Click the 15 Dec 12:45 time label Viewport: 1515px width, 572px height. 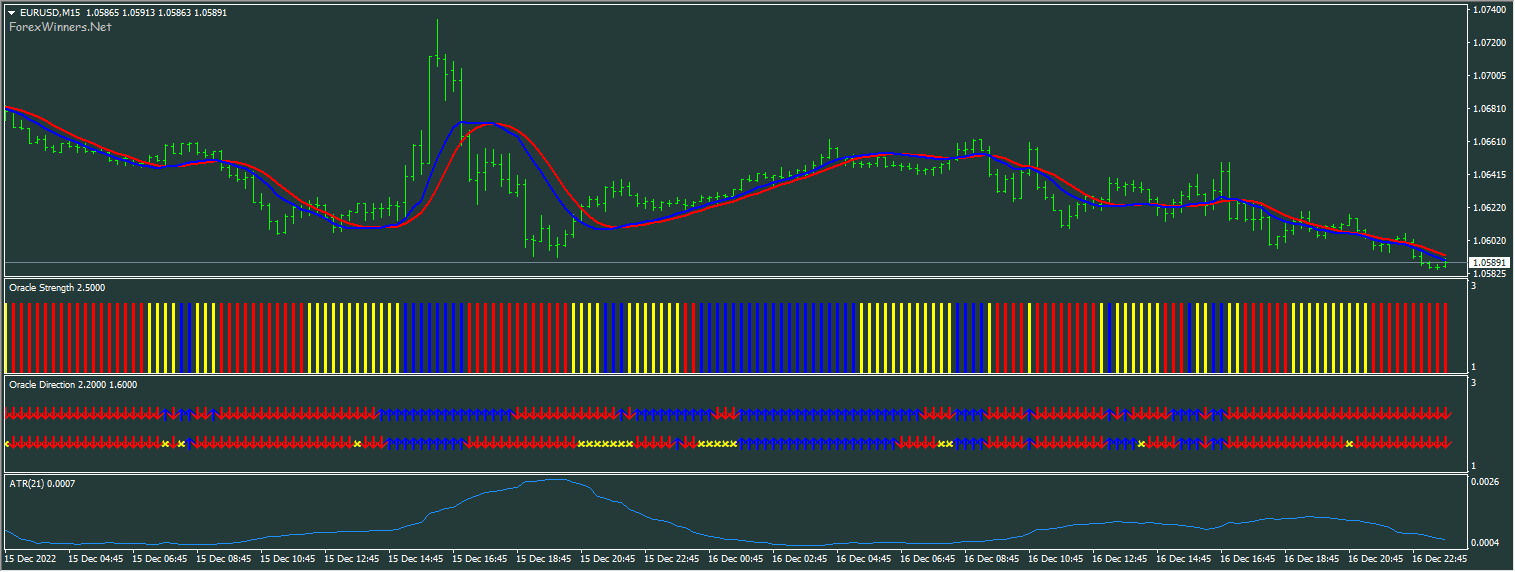tap(353, 558)
